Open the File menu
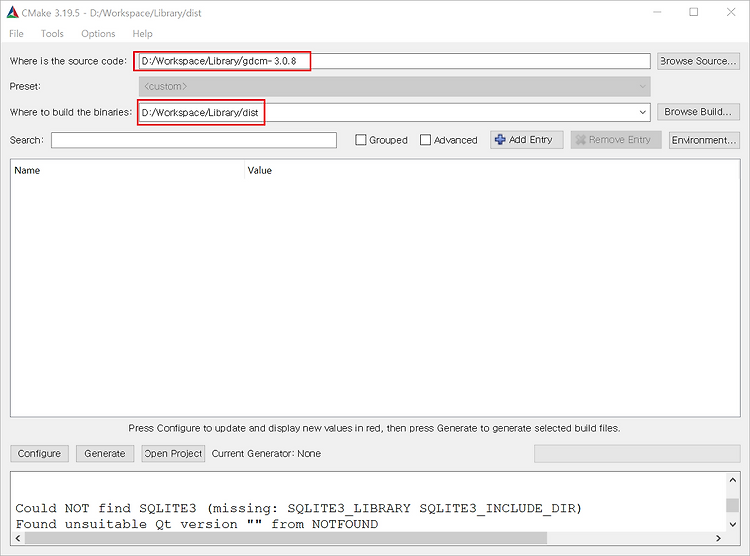 (x=16, y=33)
